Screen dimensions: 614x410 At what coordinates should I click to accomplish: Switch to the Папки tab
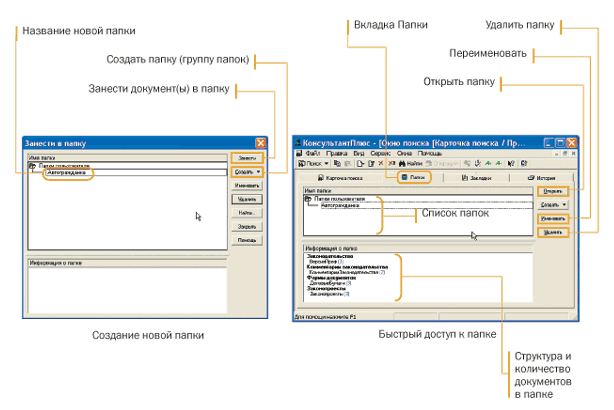pos(414,177)
